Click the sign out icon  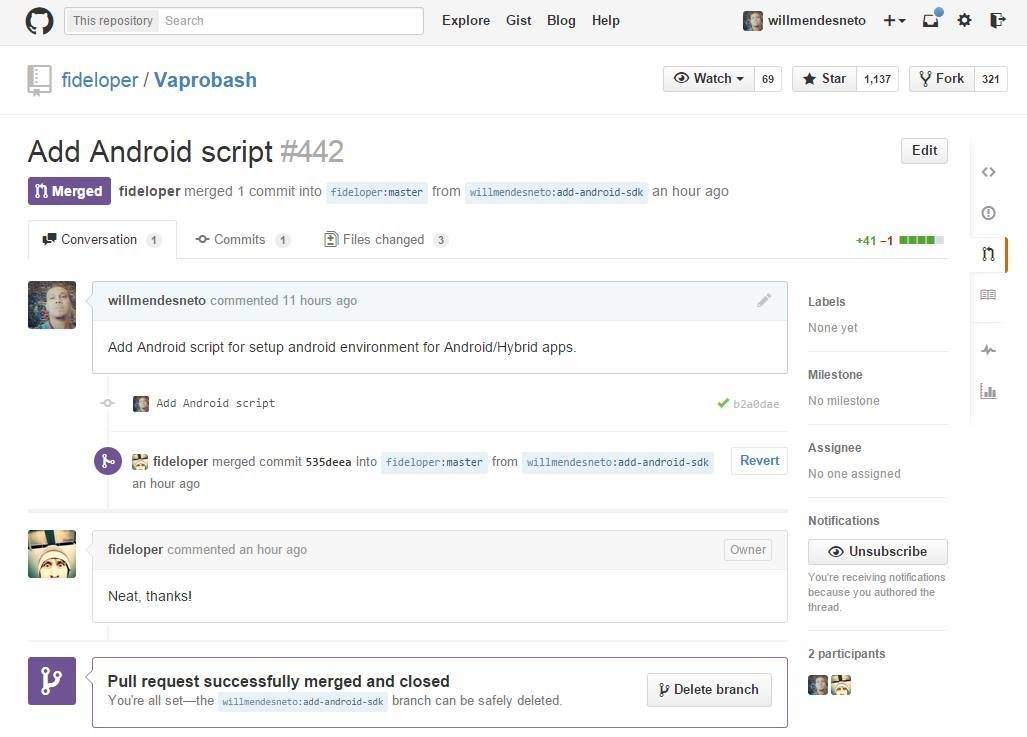click(x=998, y=20)
